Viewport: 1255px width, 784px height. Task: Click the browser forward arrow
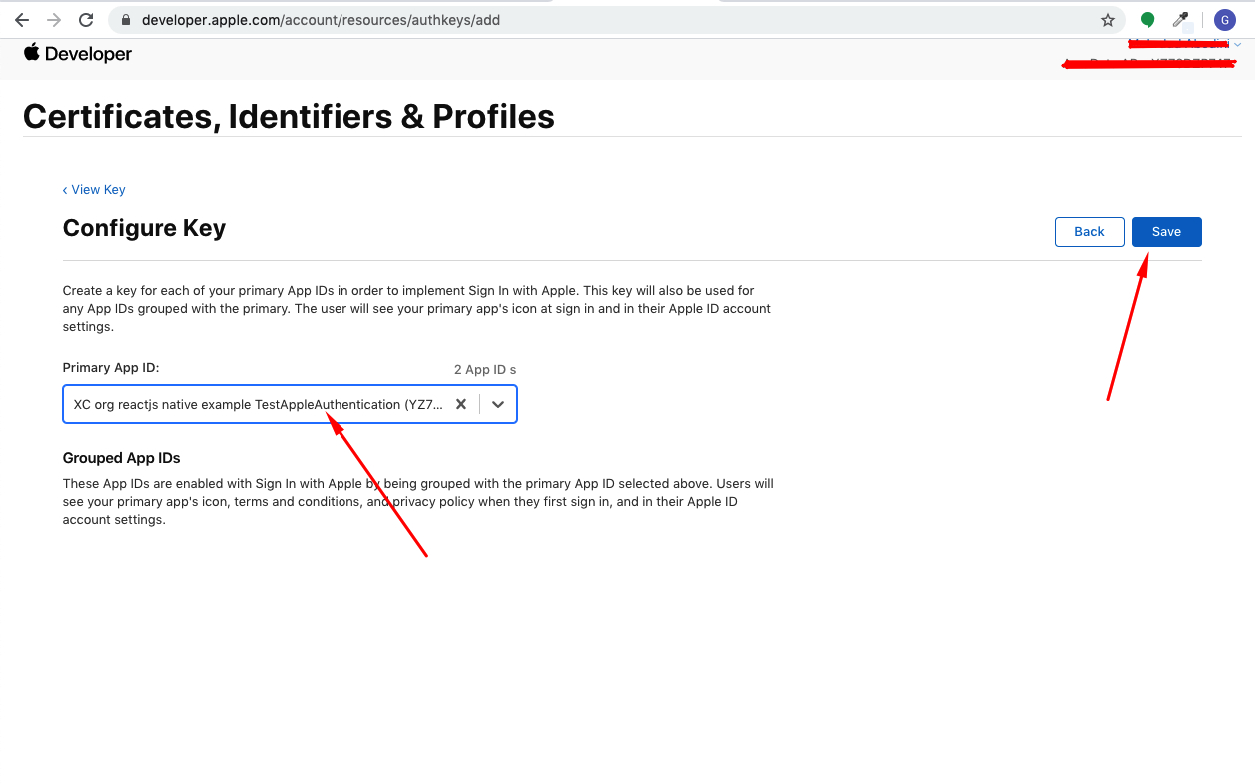pos(54,20)
